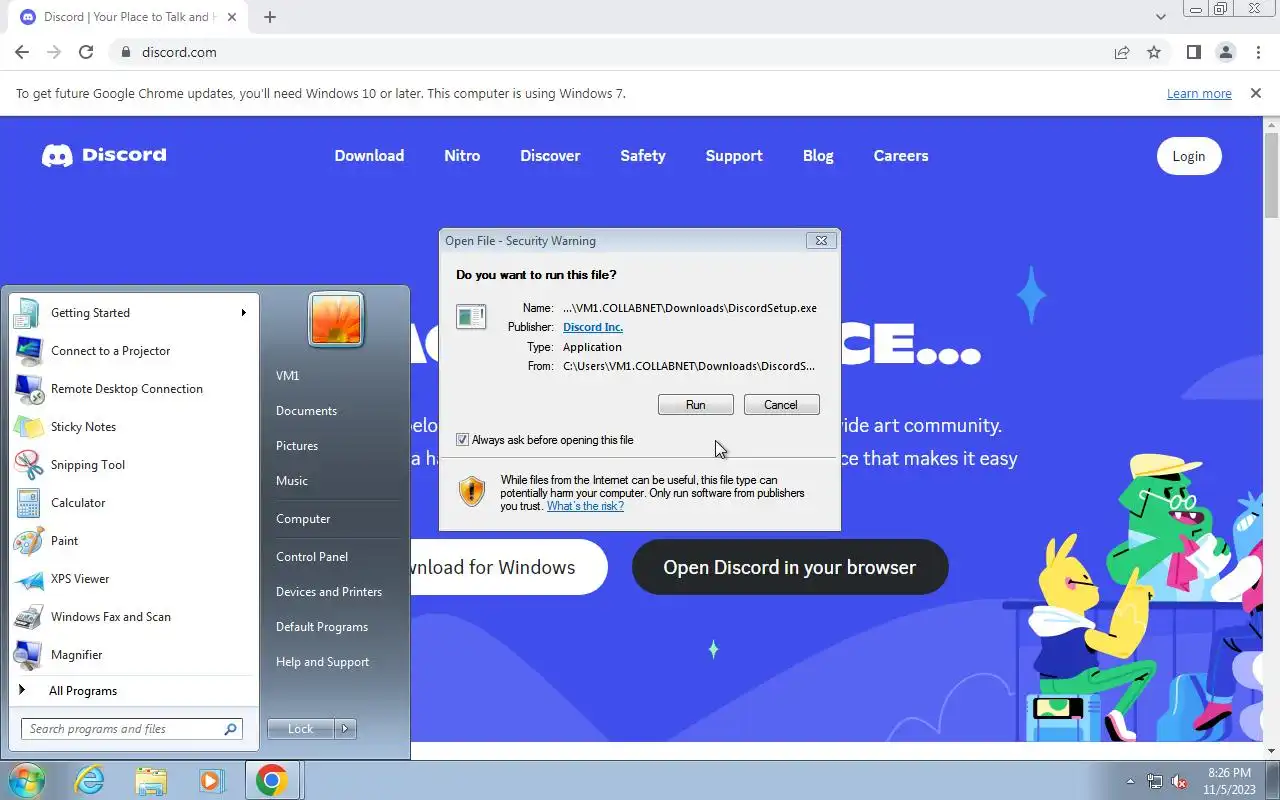This screenshot has height=800, width=1280.
Task: Show hidden tray icons arrow
Action: coord(1130,781)
